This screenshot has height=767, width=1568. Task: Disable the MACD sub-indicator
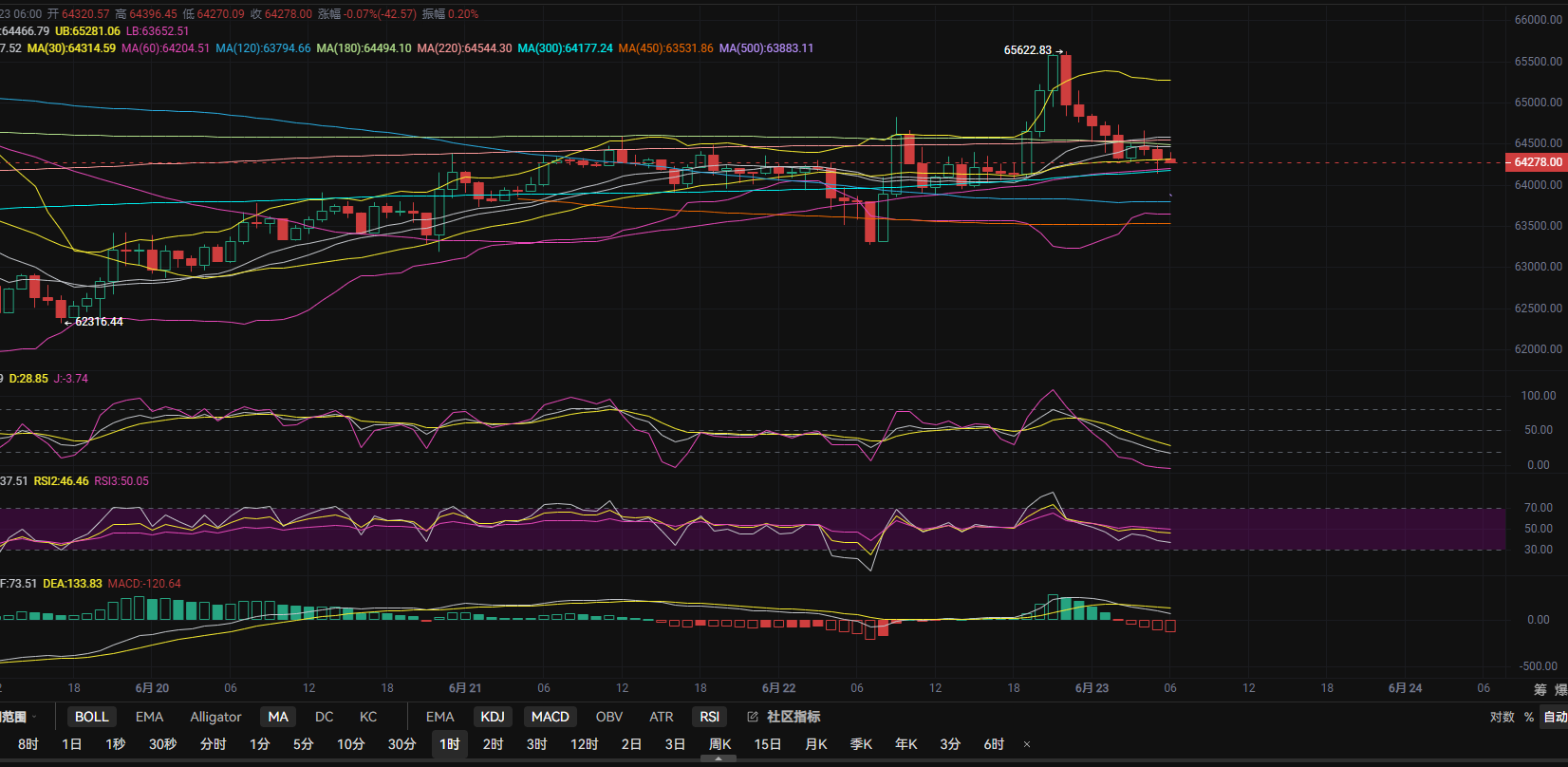tap(551, 717)
